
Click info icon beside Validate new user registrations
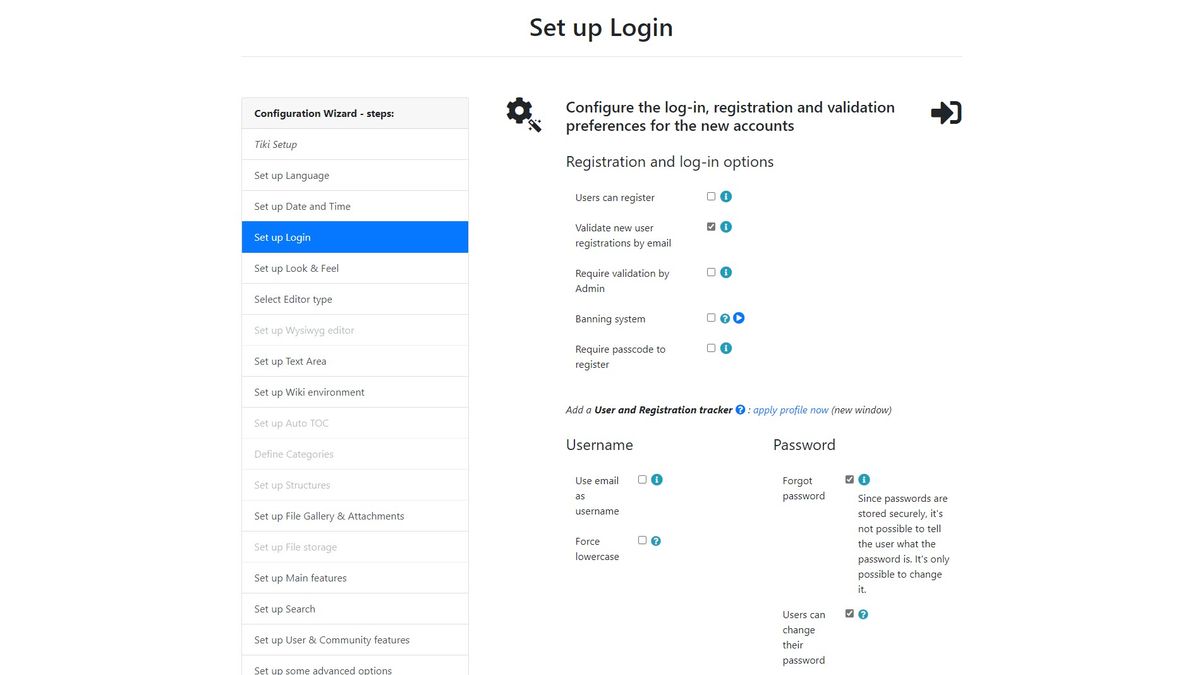[x=726, y=226]
